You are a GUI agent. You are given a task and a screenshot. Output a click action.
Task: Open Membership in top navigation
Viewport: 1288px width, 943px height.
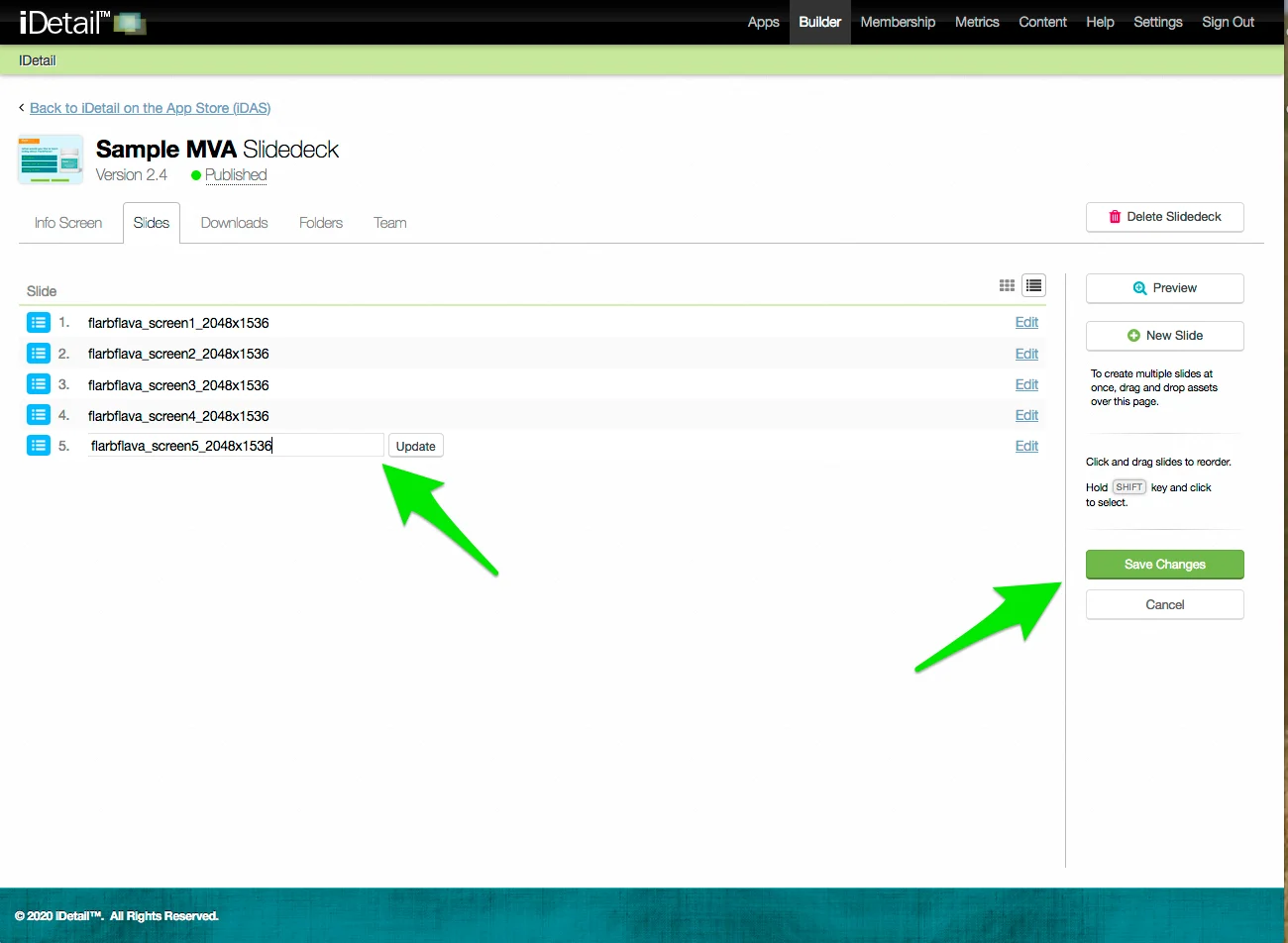(898, 22)
